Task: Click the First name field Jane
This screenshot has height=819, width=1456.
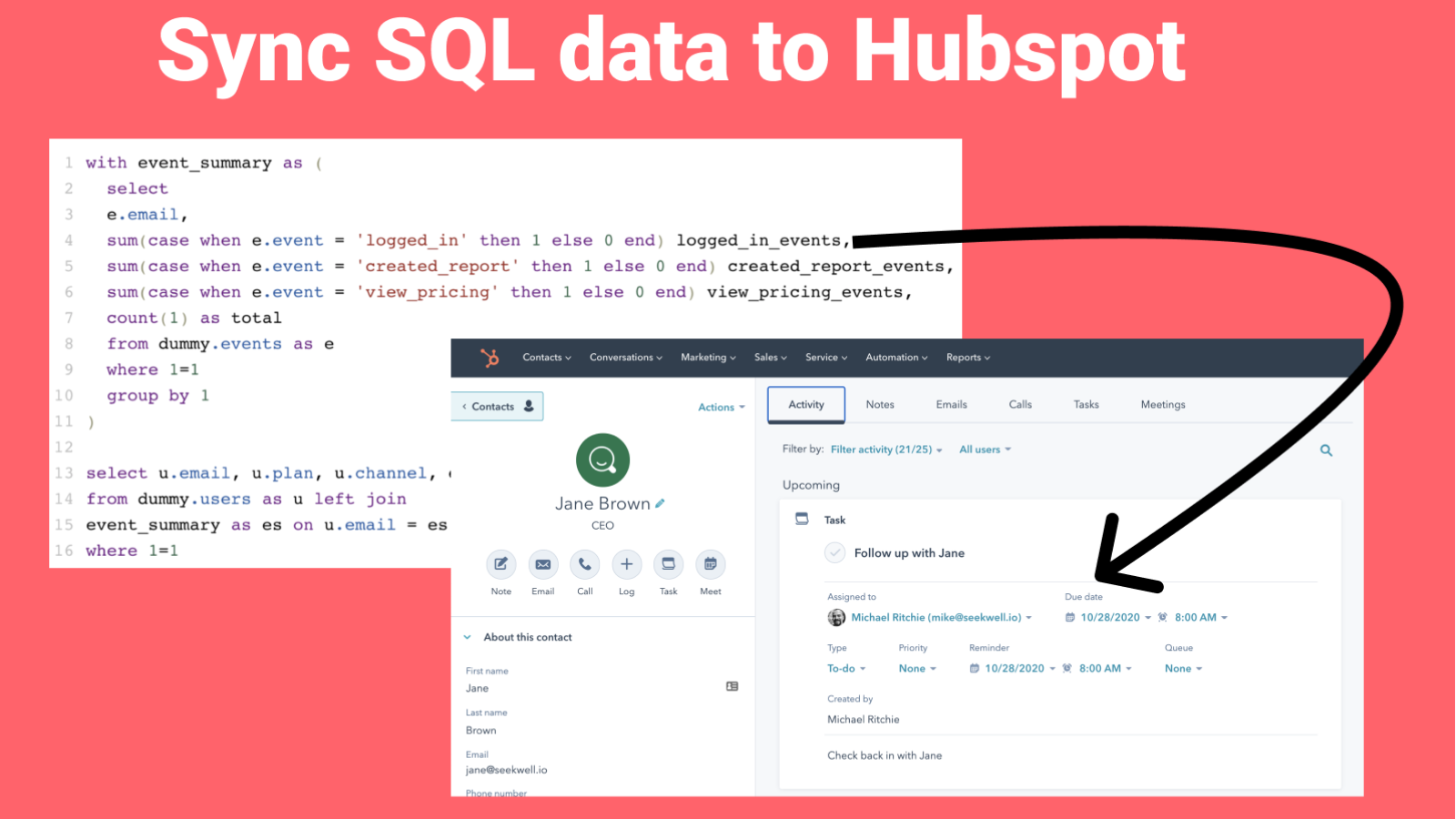Action: pos(478,689)
